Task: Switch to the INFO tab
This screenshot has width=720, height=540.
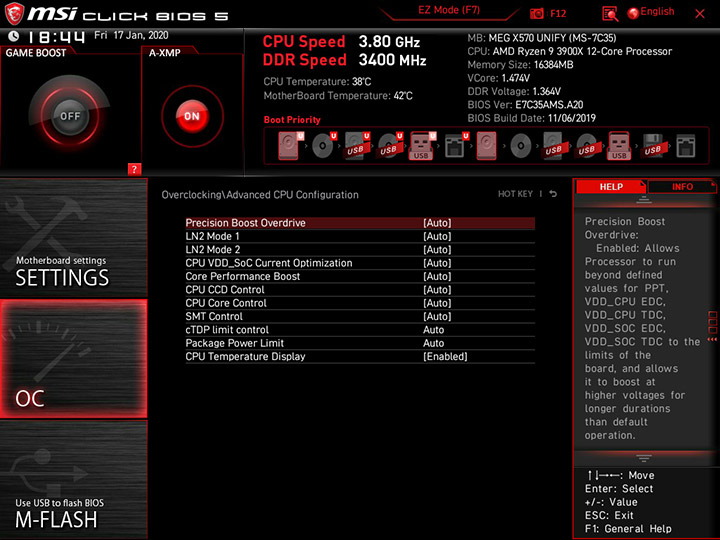Action: [682, 186]
